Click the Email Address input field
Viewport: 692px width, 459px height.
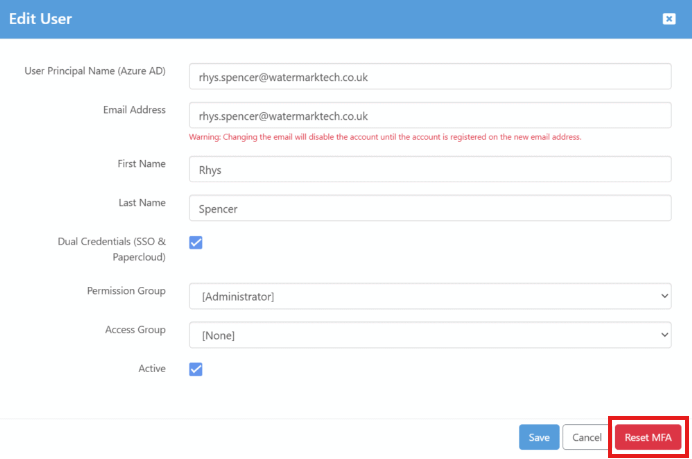[430, 116]
